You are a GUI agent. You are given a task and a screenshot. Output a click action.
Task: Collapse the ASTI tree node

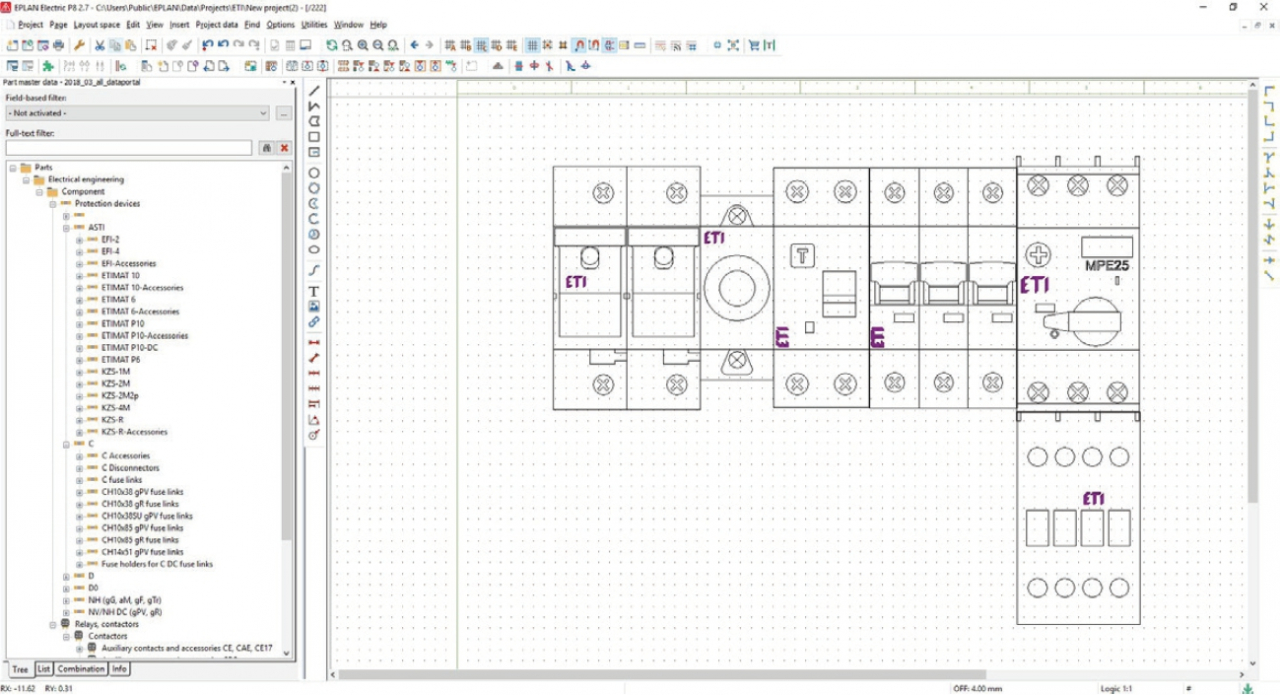pos(66,228)
